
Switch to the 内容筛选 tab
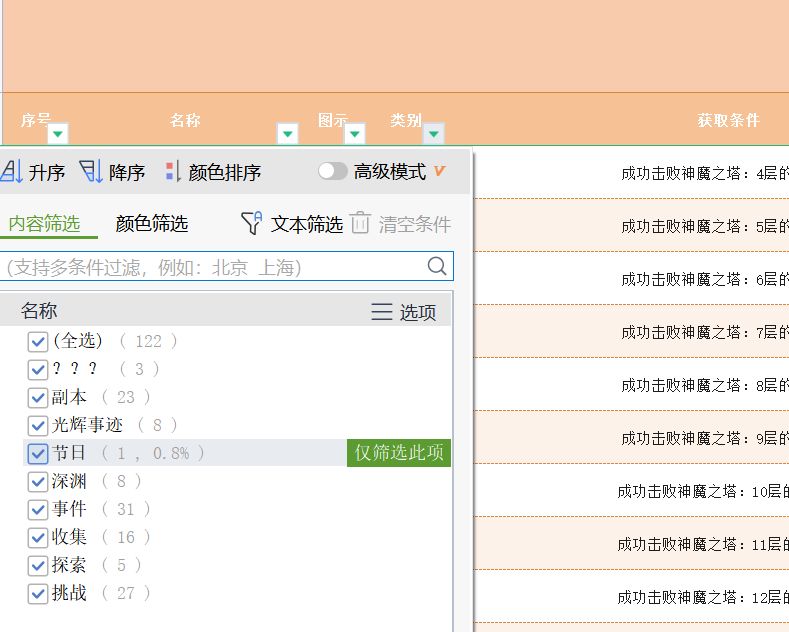tap(44, 224)
